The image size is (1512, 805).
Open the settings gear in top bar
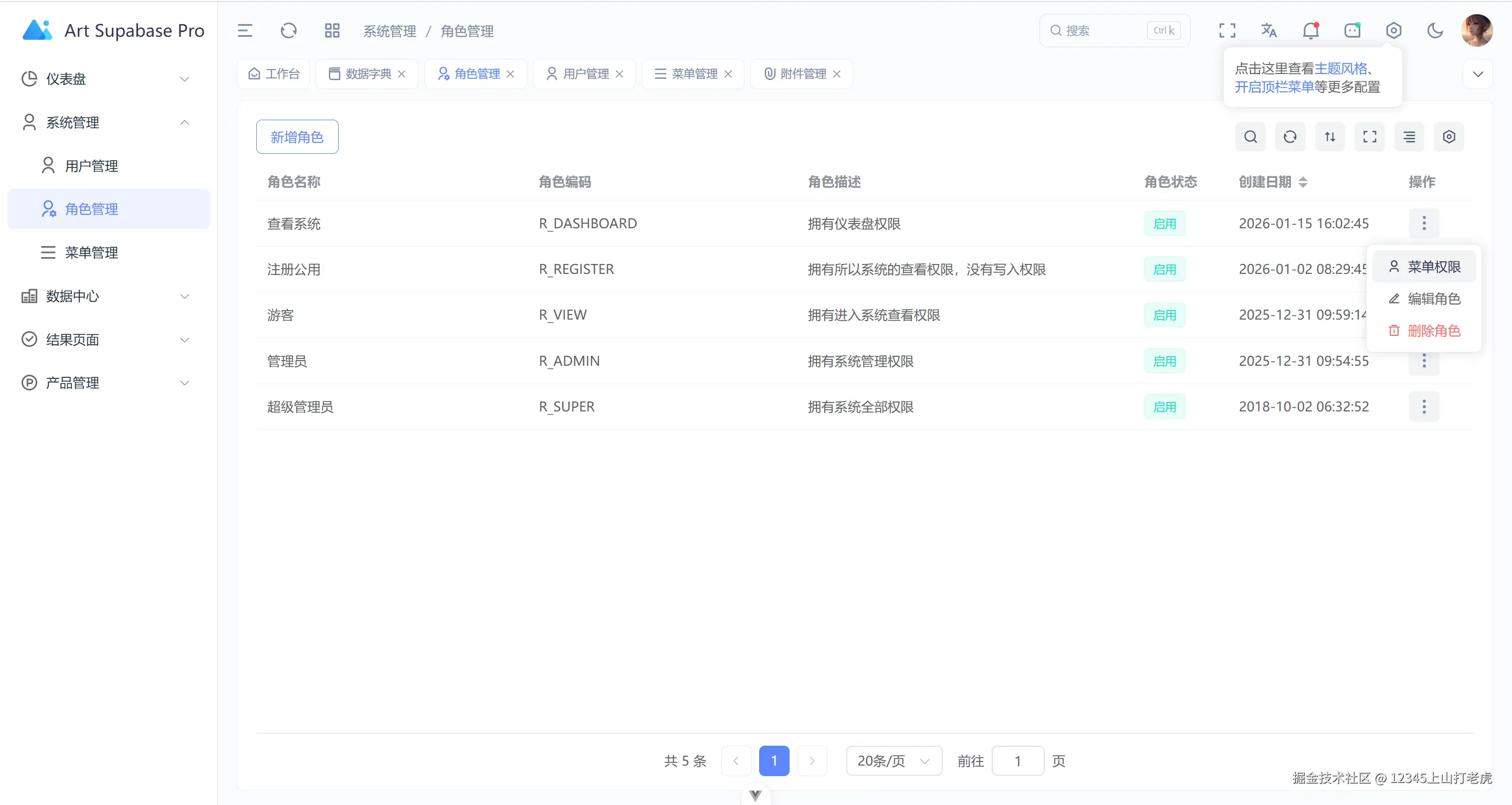tap(1394, 30)
